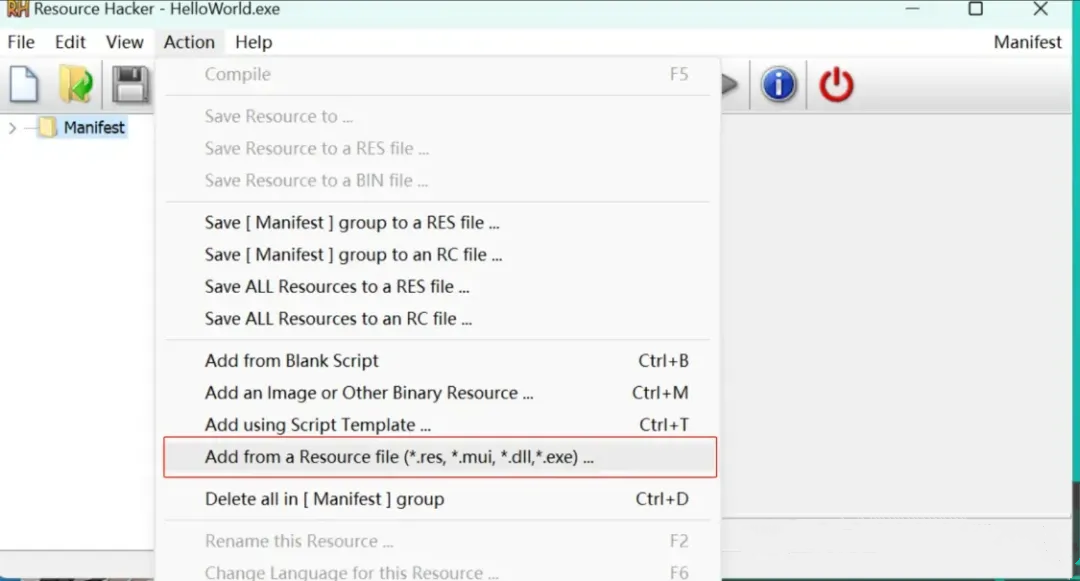Image resolution: width=1080 pixels, height=581 pixels.
Task: Expand the Manifest tree node
Action: 12,127
